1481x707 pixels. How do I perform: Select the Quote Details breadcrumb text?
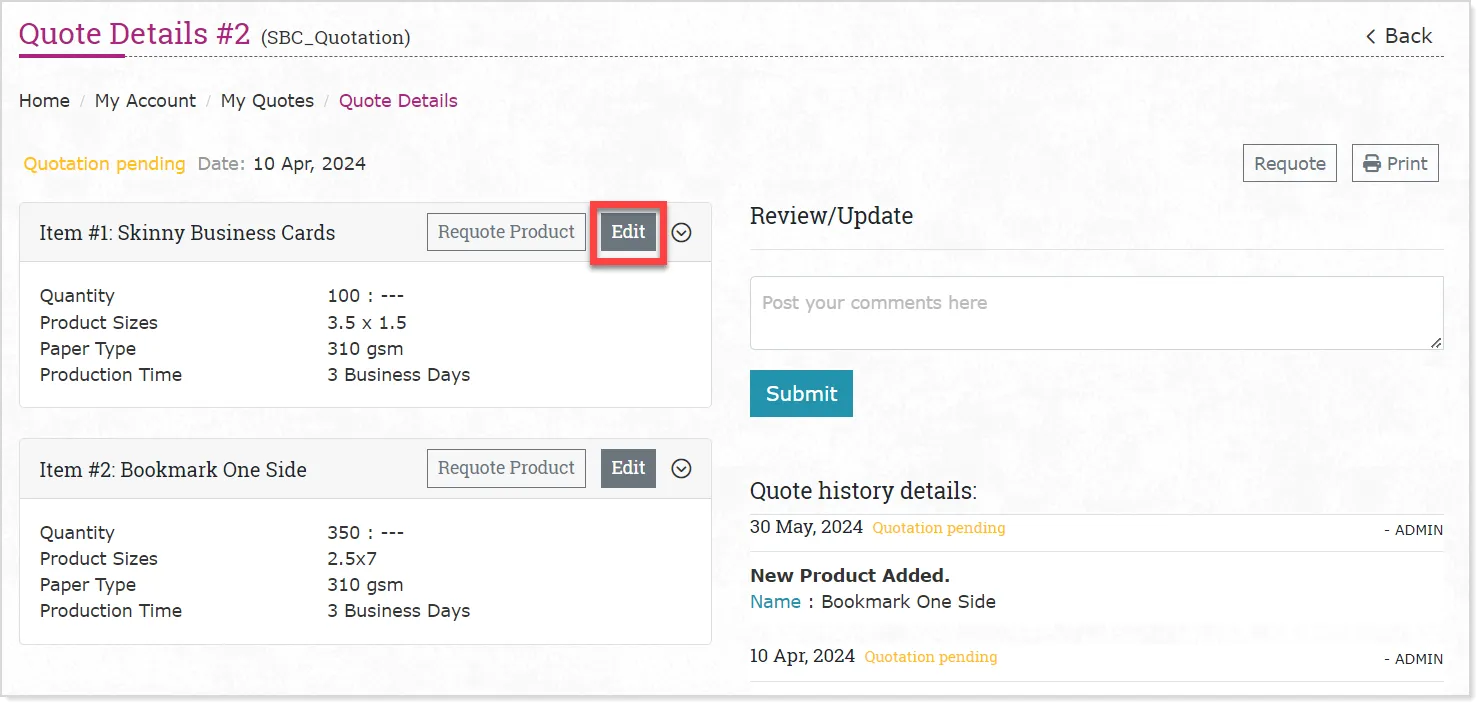click(x=398, y=101)
